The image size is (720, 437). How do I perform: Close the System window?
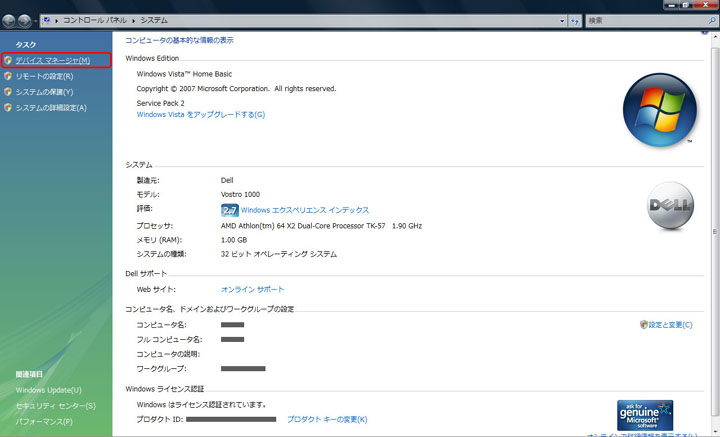coord(706,5)
